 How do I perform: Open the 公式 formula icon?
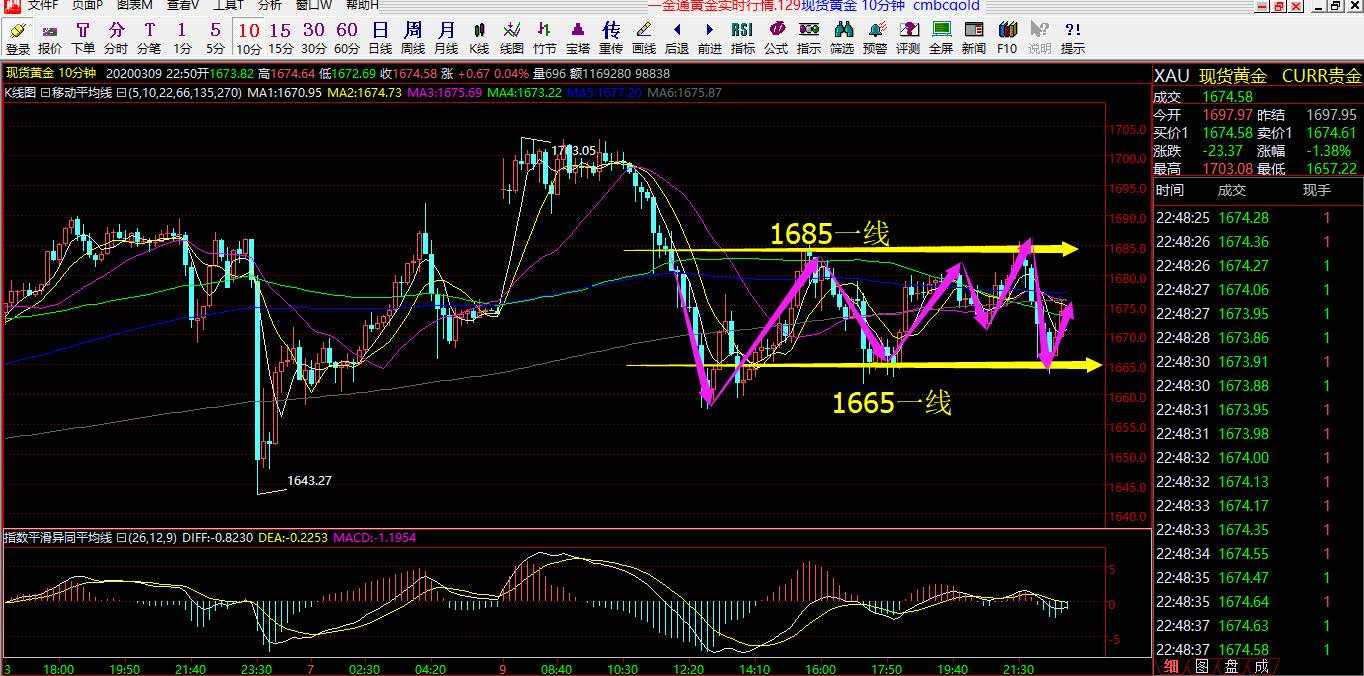click(776, 38)
